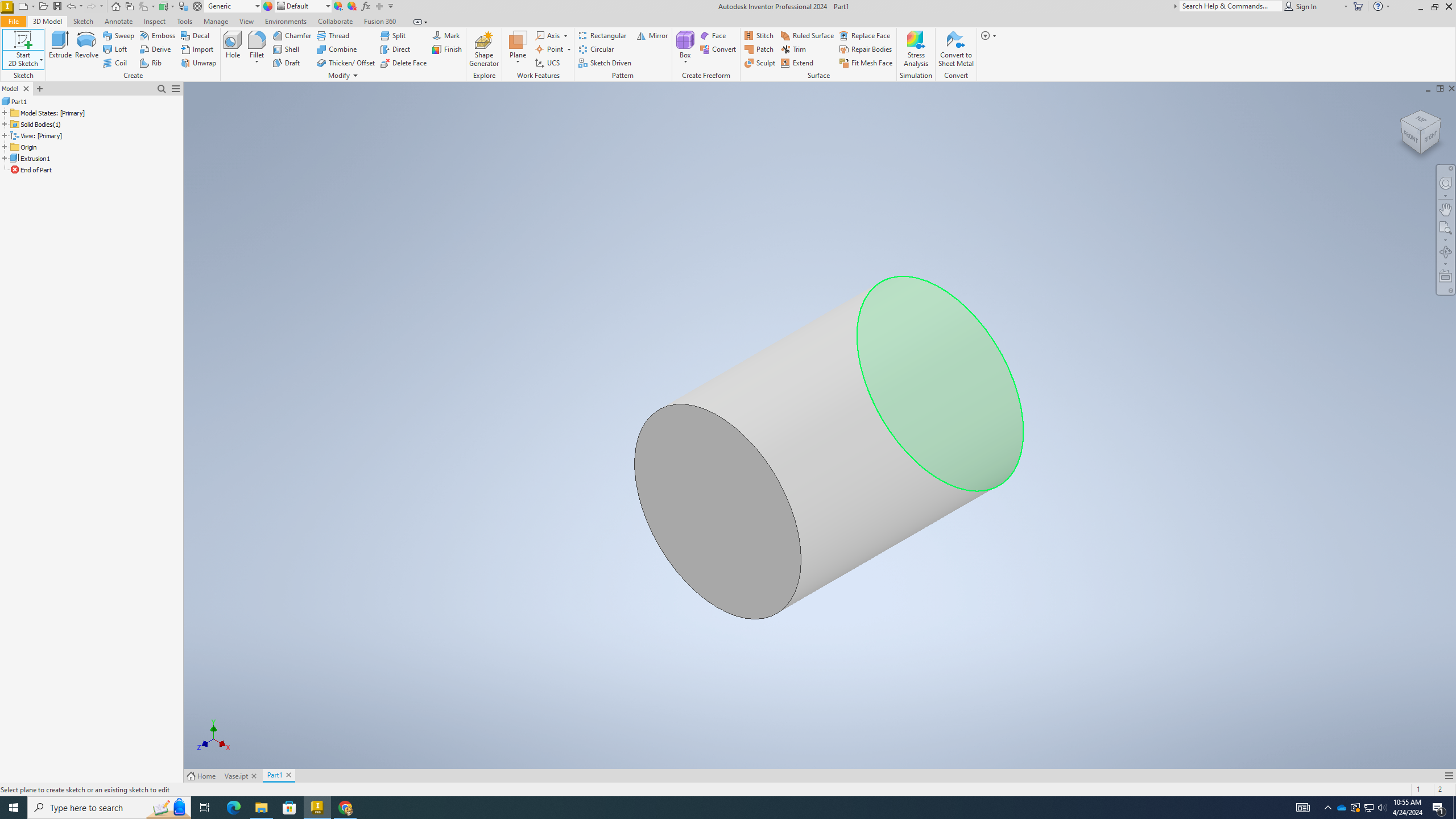Viewport: 1456px width, 819px height.
Task: Click the Search Help & Commands field
Action: [1230, 6]
